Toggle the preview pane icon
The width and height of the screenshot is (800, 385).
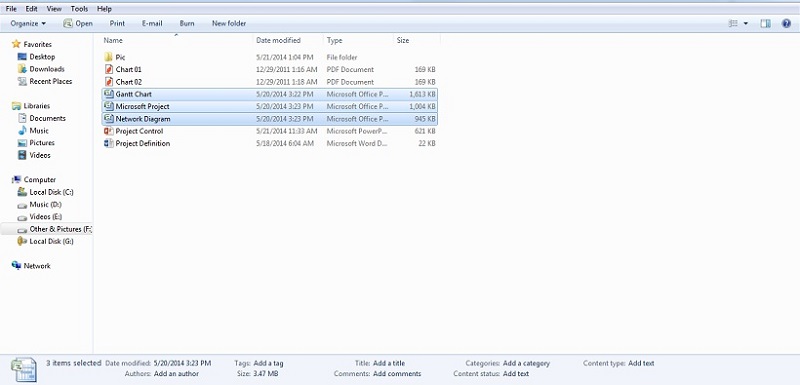click(x=765, y=23)
